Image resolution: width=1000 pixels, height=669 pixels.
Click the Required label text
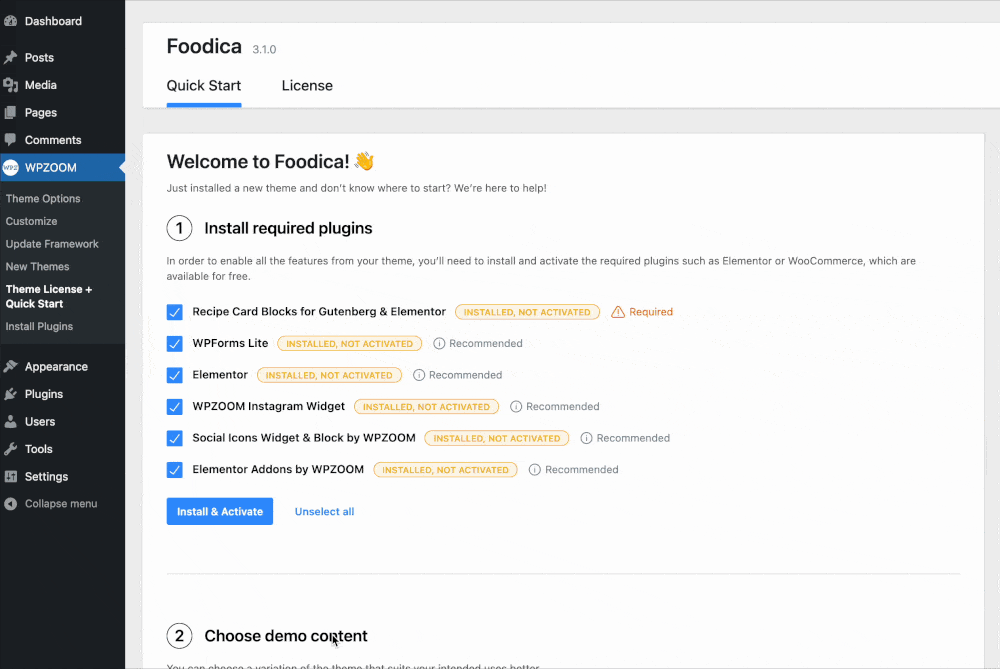click(651, 312)
